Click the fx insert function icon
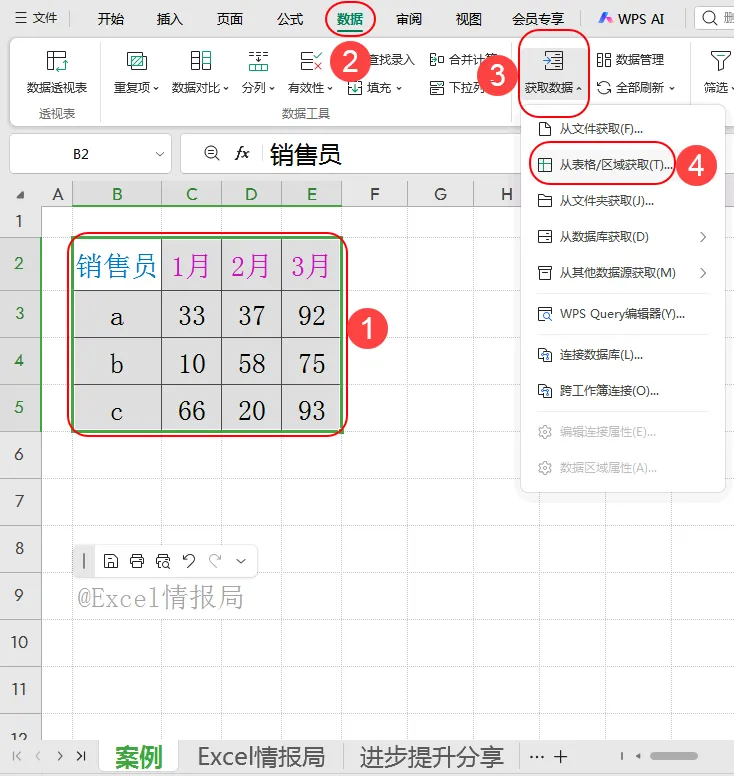The height and width of the screenshot is (776, 734). (x=242, y=153)
